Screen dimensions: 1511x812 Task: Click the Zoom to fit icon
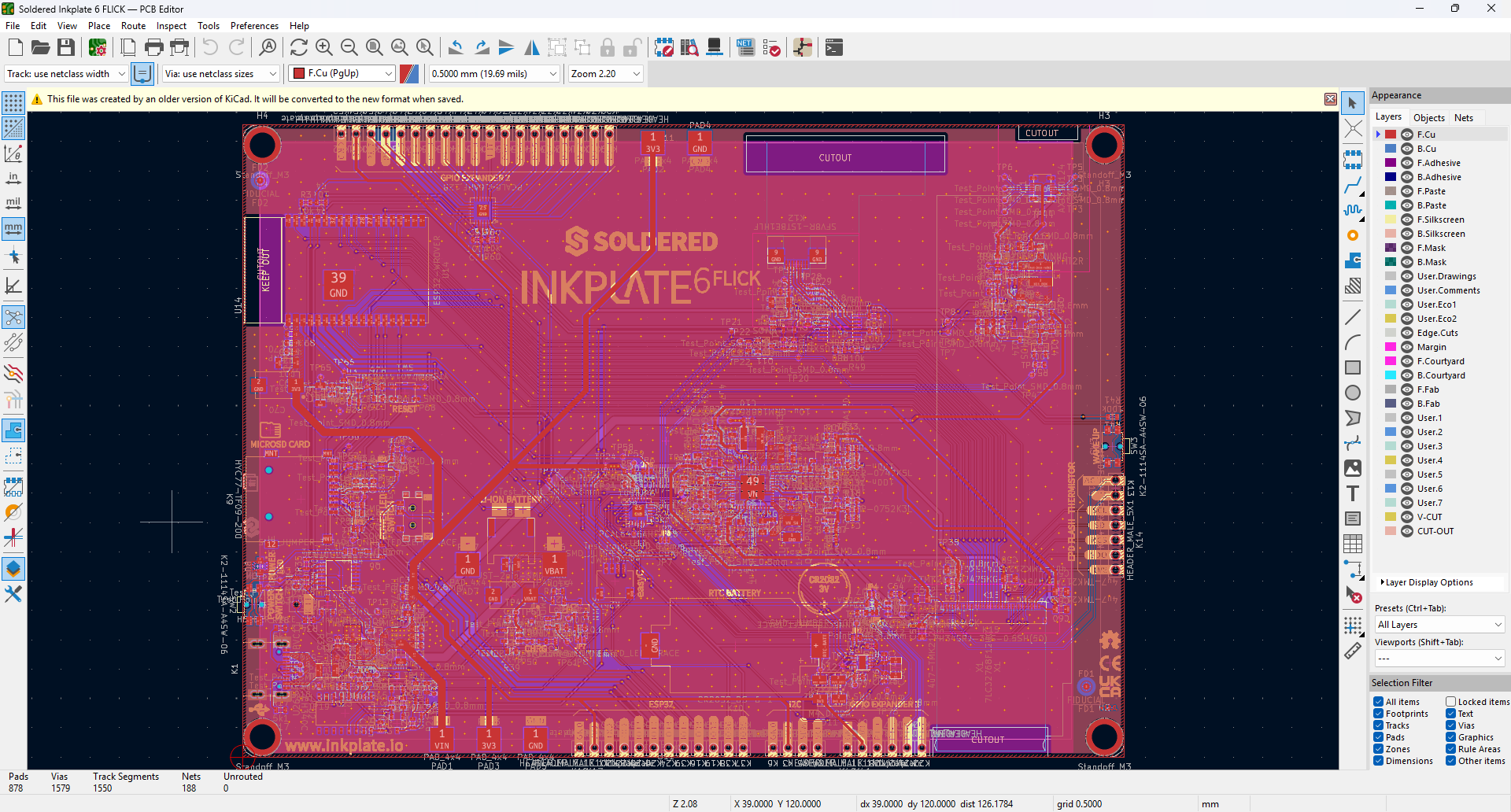click(x=375, y=48)
